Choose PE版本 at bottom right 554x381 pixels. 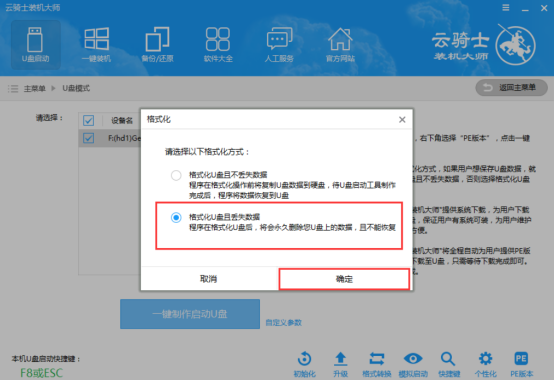point(521,364)
